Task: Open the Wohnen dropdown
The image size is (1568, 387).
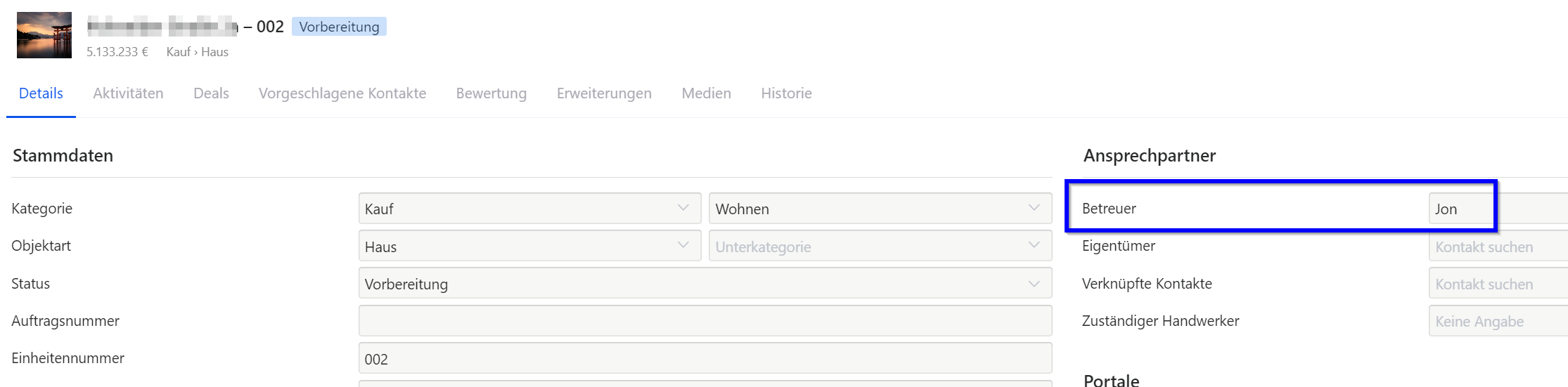Action: (880, 209)
